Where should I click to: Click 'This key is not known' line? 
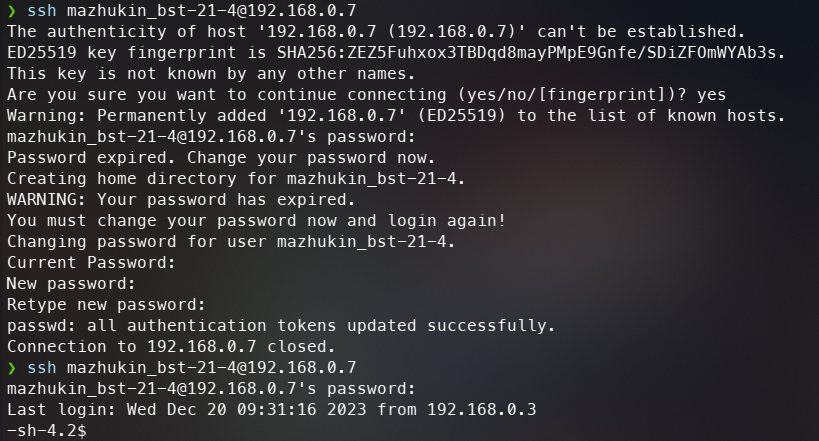[211, 74]
